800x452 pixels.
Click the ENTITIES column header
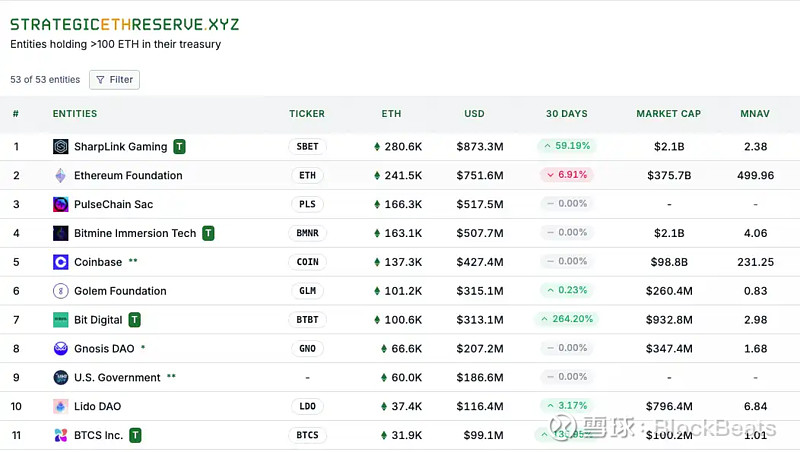click(x=75, y=114)
